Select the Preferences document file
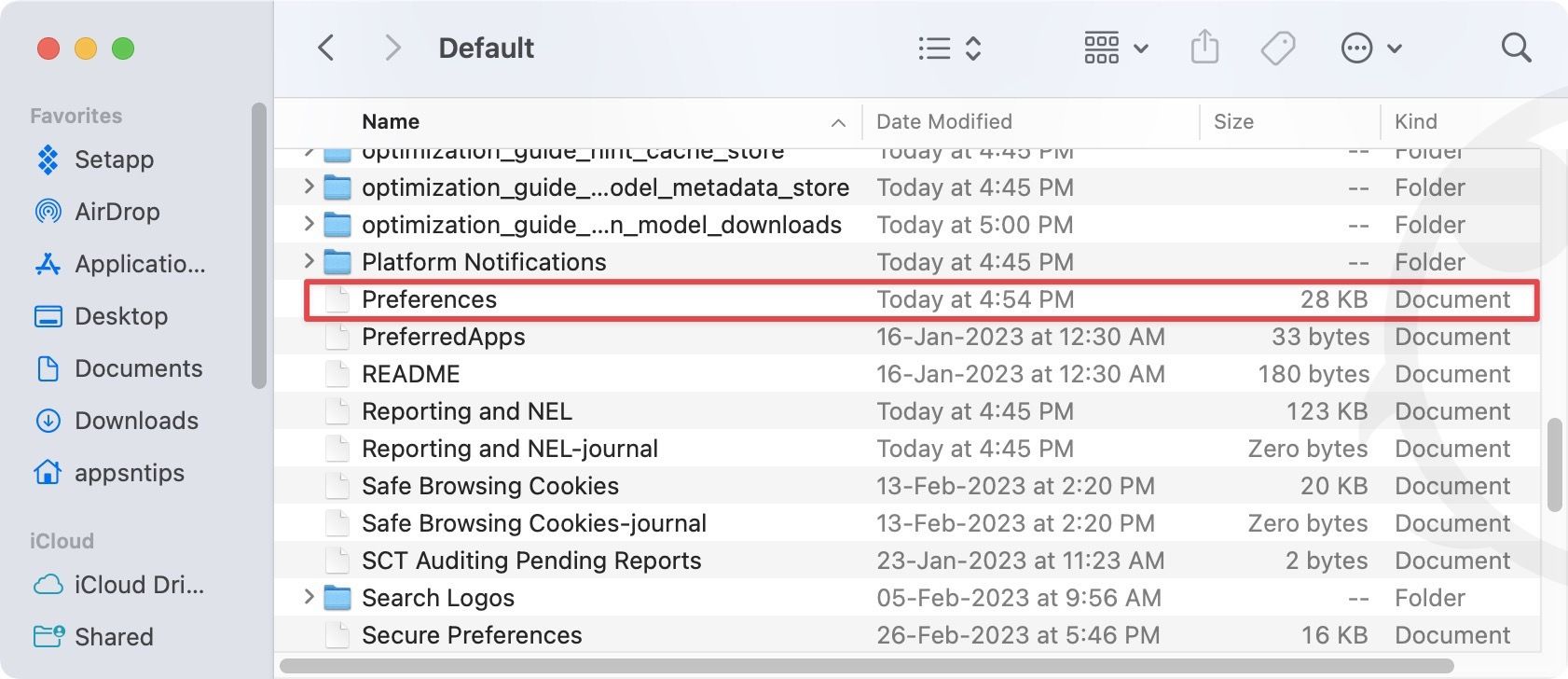1568x679 pixels. pos(429,299)
